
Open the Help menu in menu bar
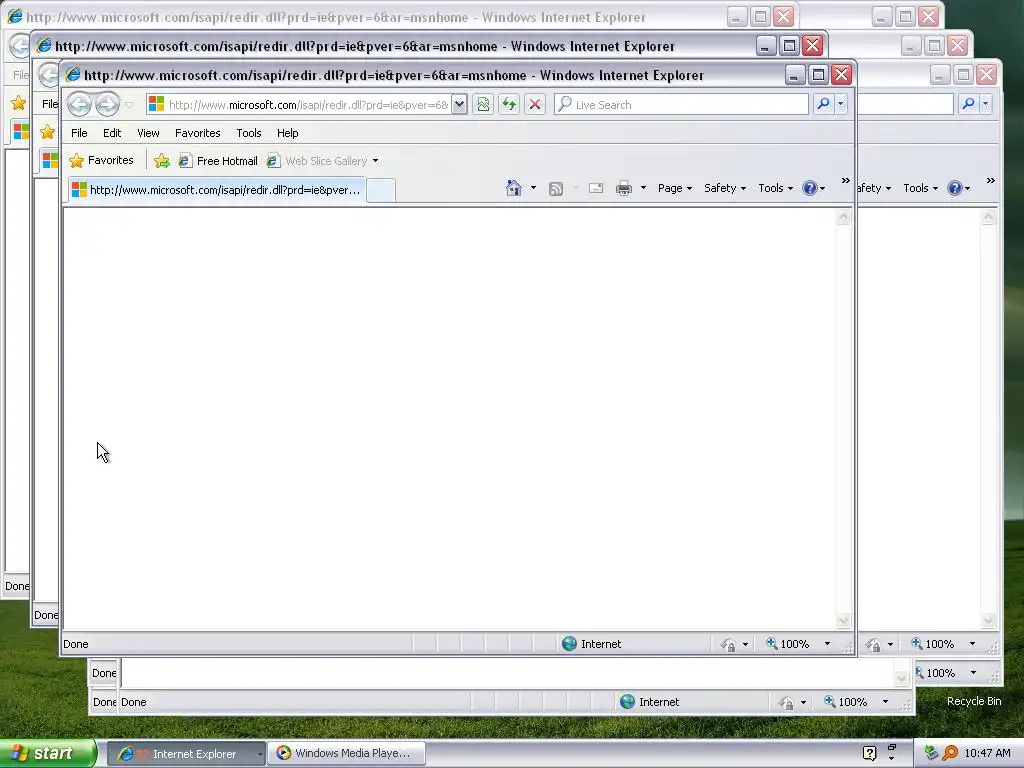[x=287, y=133]
